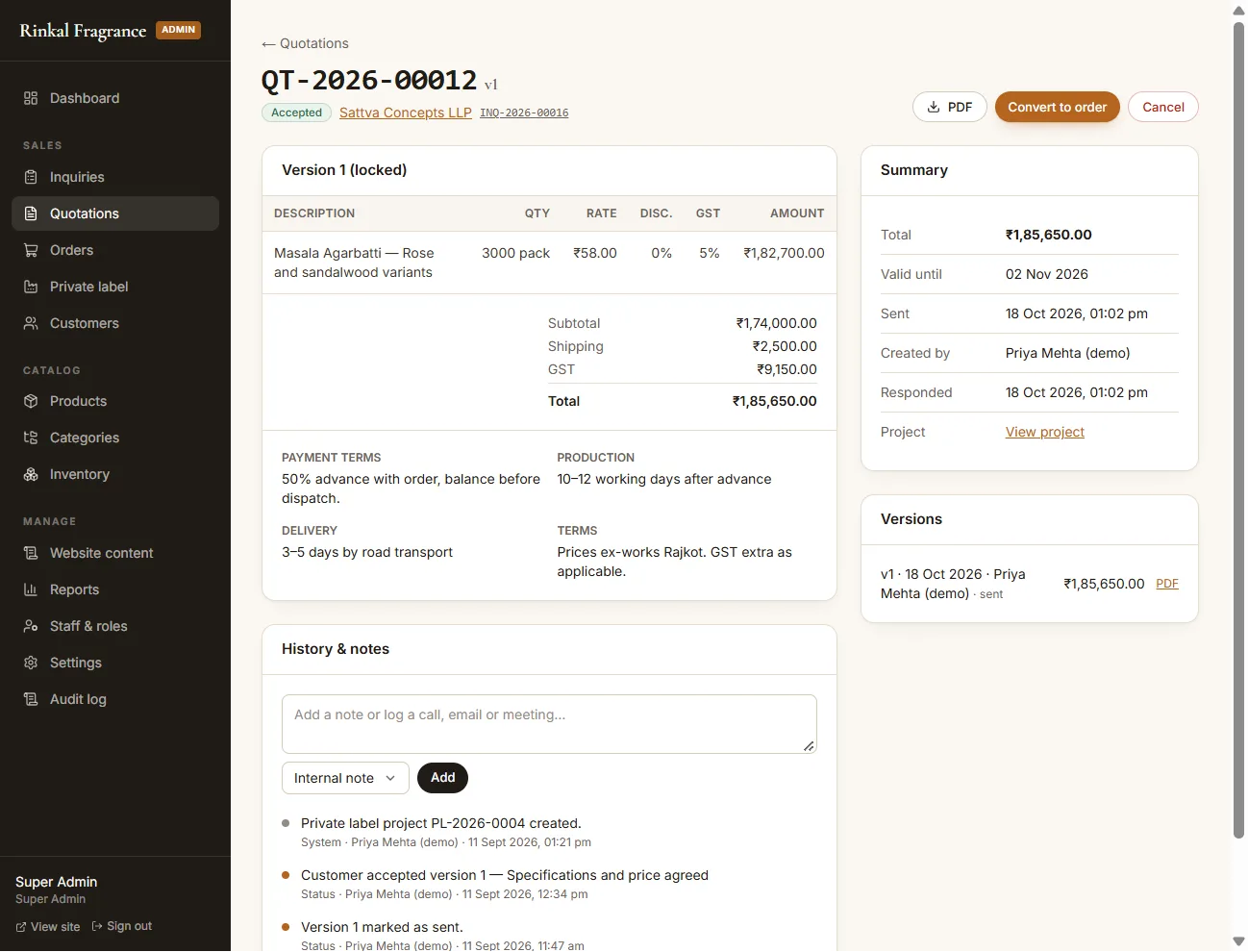Open Reports from the Manage menu
The width and height of the screenshot is (1248, 952).
[x=115, y=589]
